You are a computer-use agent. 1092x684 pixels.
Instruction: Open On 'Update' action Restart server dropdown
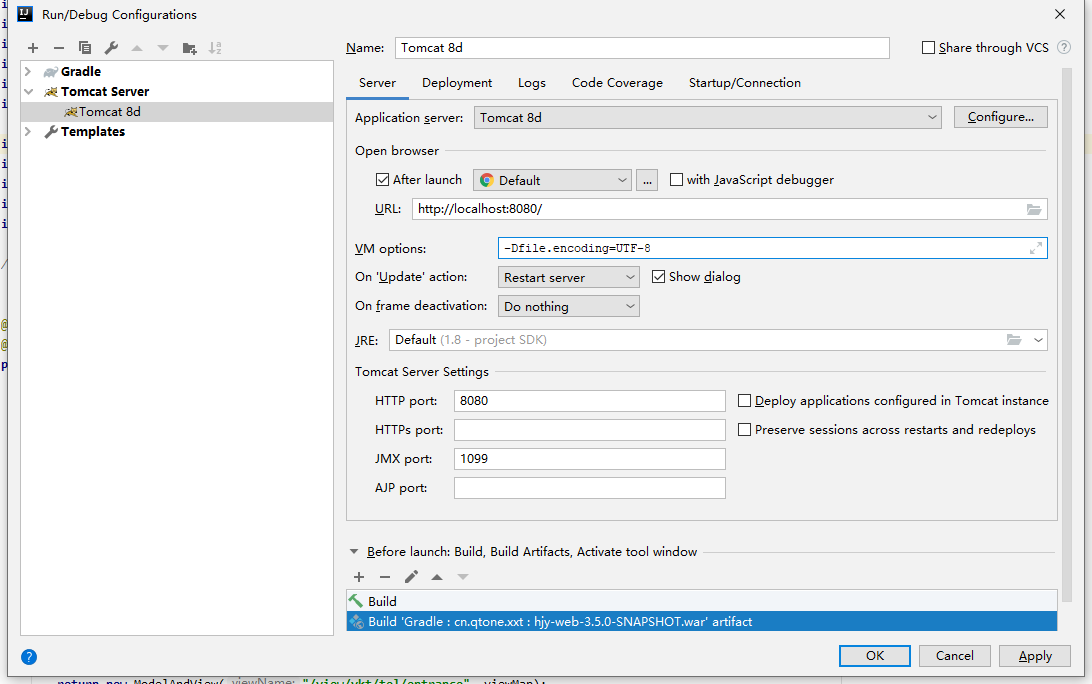pyautogui.click(x=568, y=277)
